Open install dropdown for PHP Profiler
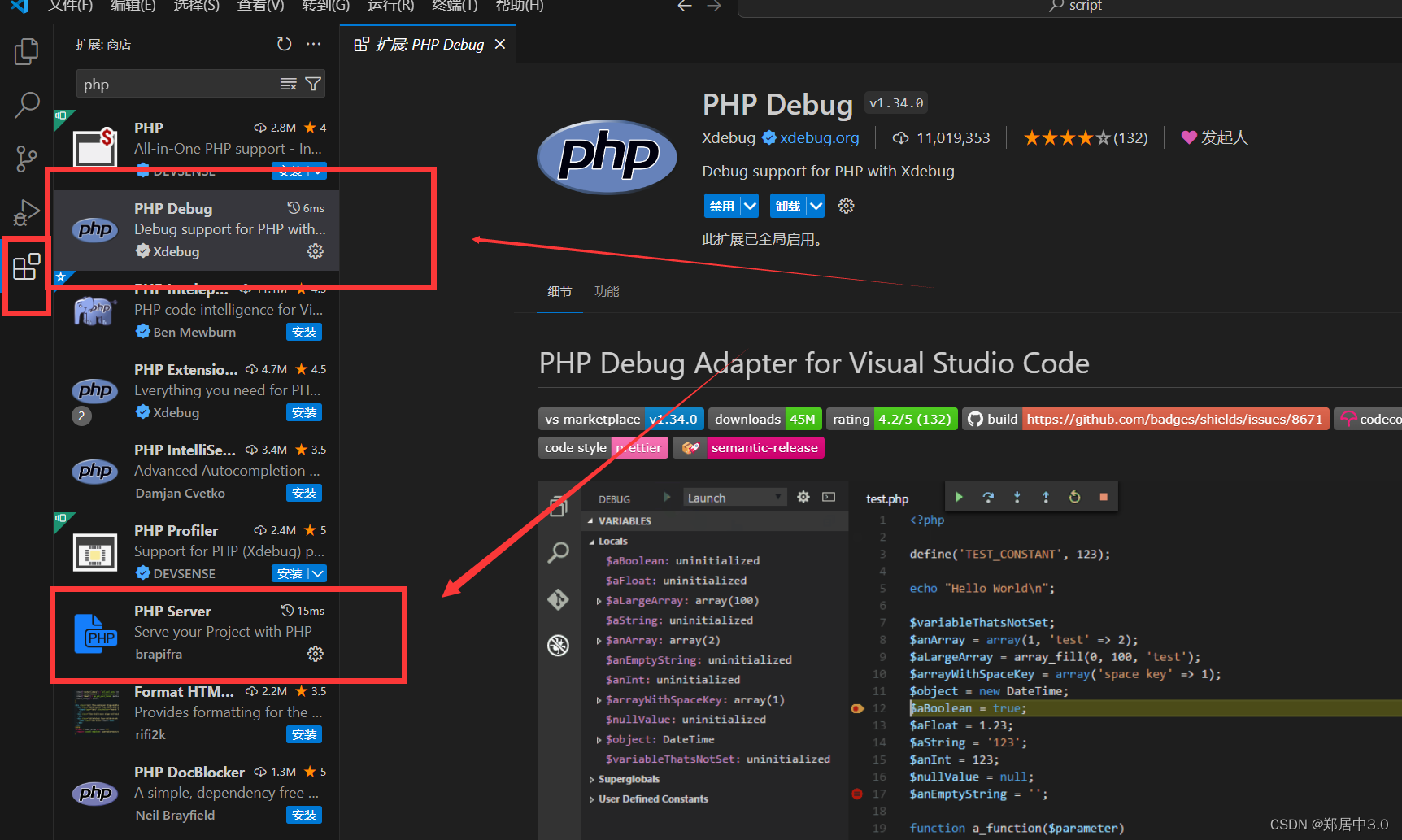 click(318, 573)
